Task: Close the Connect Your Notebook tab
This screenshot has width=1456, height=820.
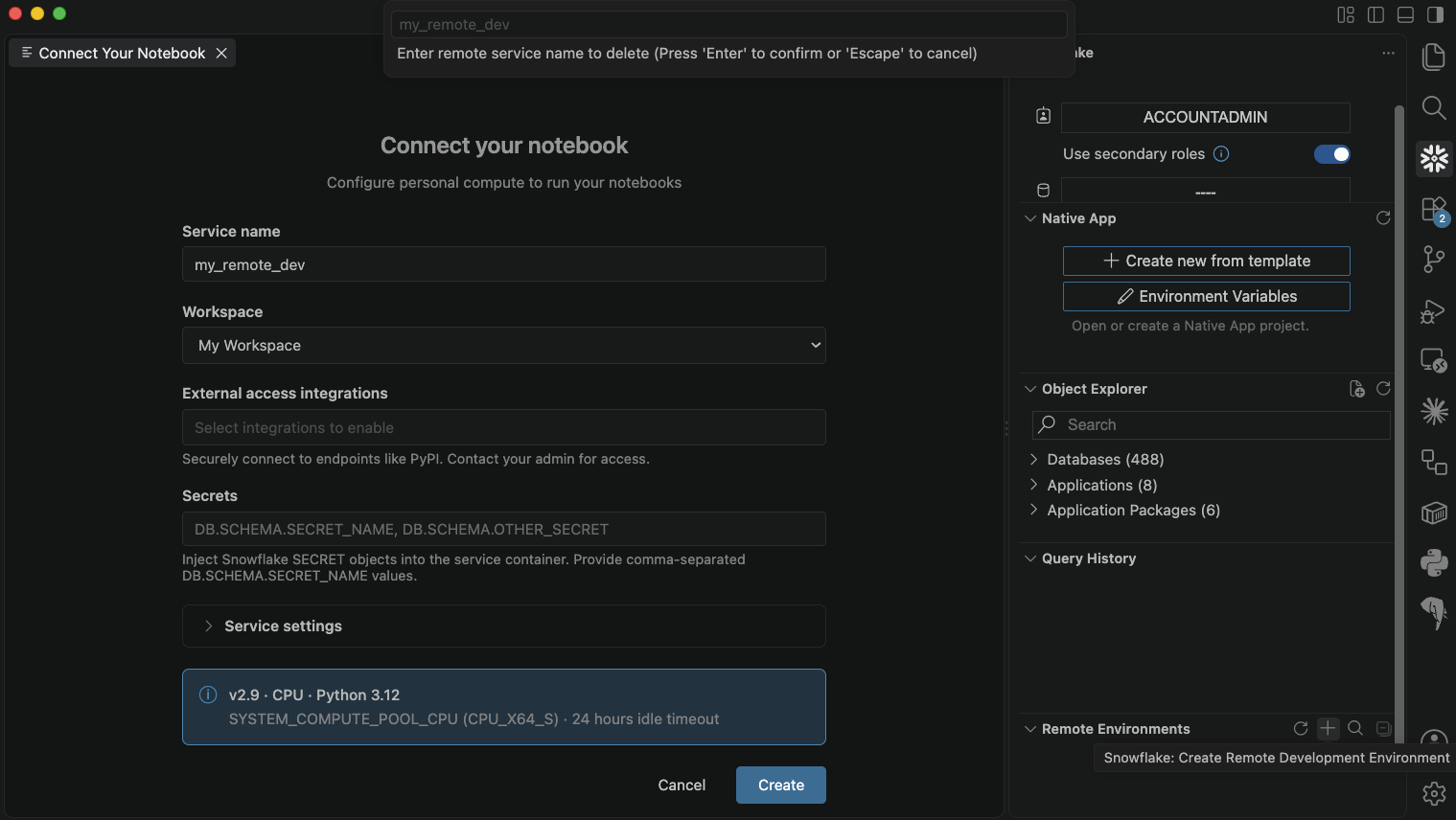Action: pyautogui.click(x=221, y=54)
